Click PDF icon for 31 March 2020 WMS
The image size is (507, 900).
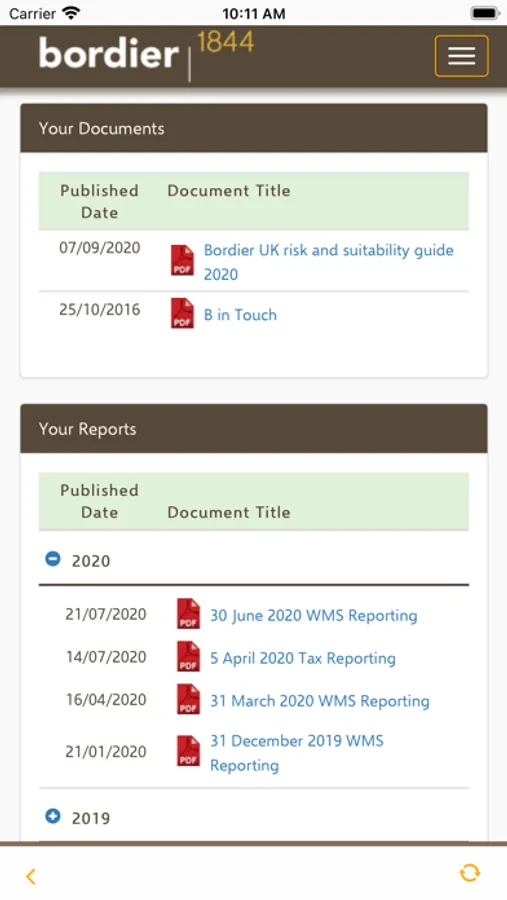click(x=188, y=699)
